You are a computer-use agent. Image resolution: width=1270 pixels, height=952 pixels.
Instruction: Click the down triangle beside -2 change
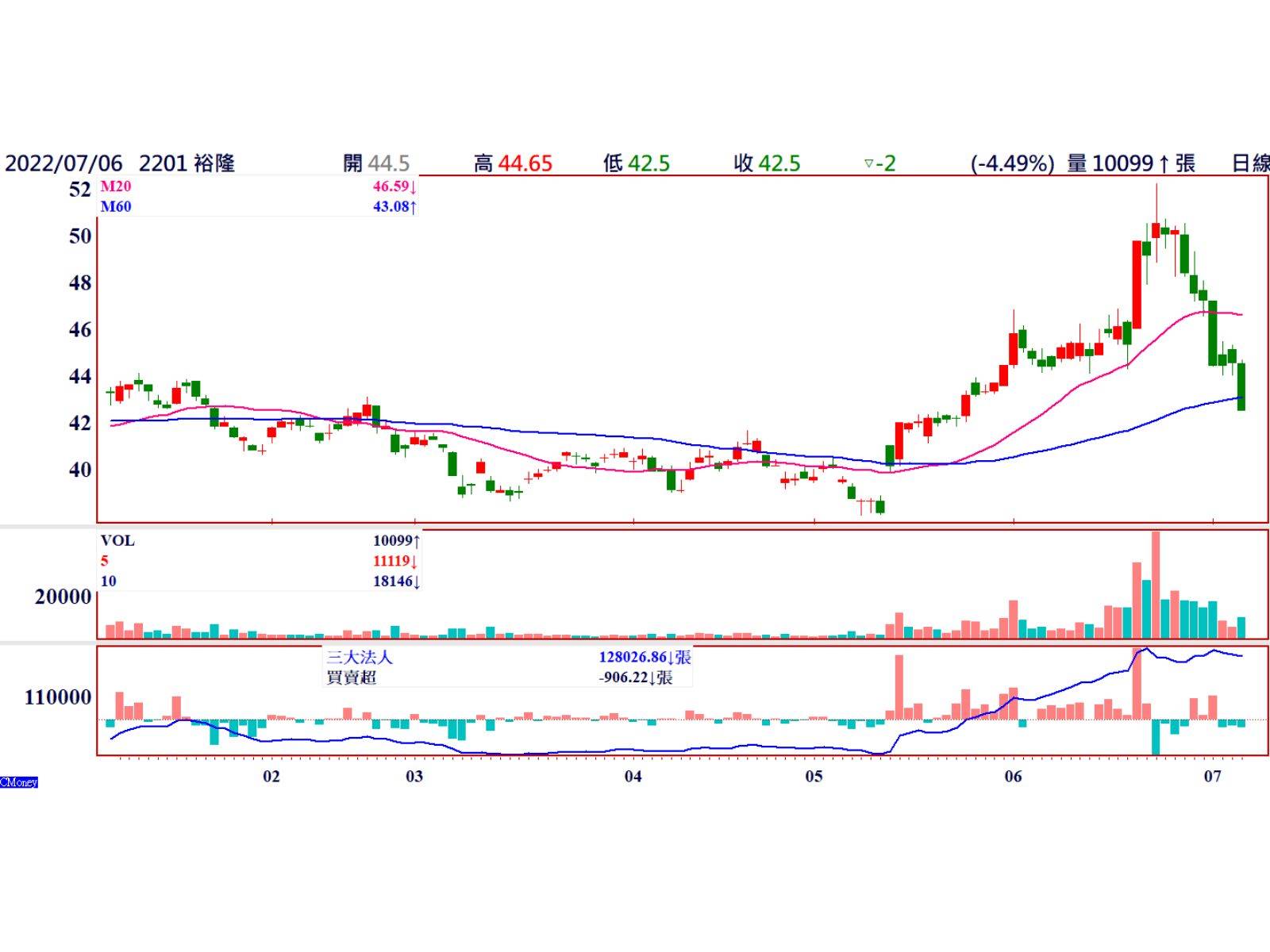click(868, 164)
